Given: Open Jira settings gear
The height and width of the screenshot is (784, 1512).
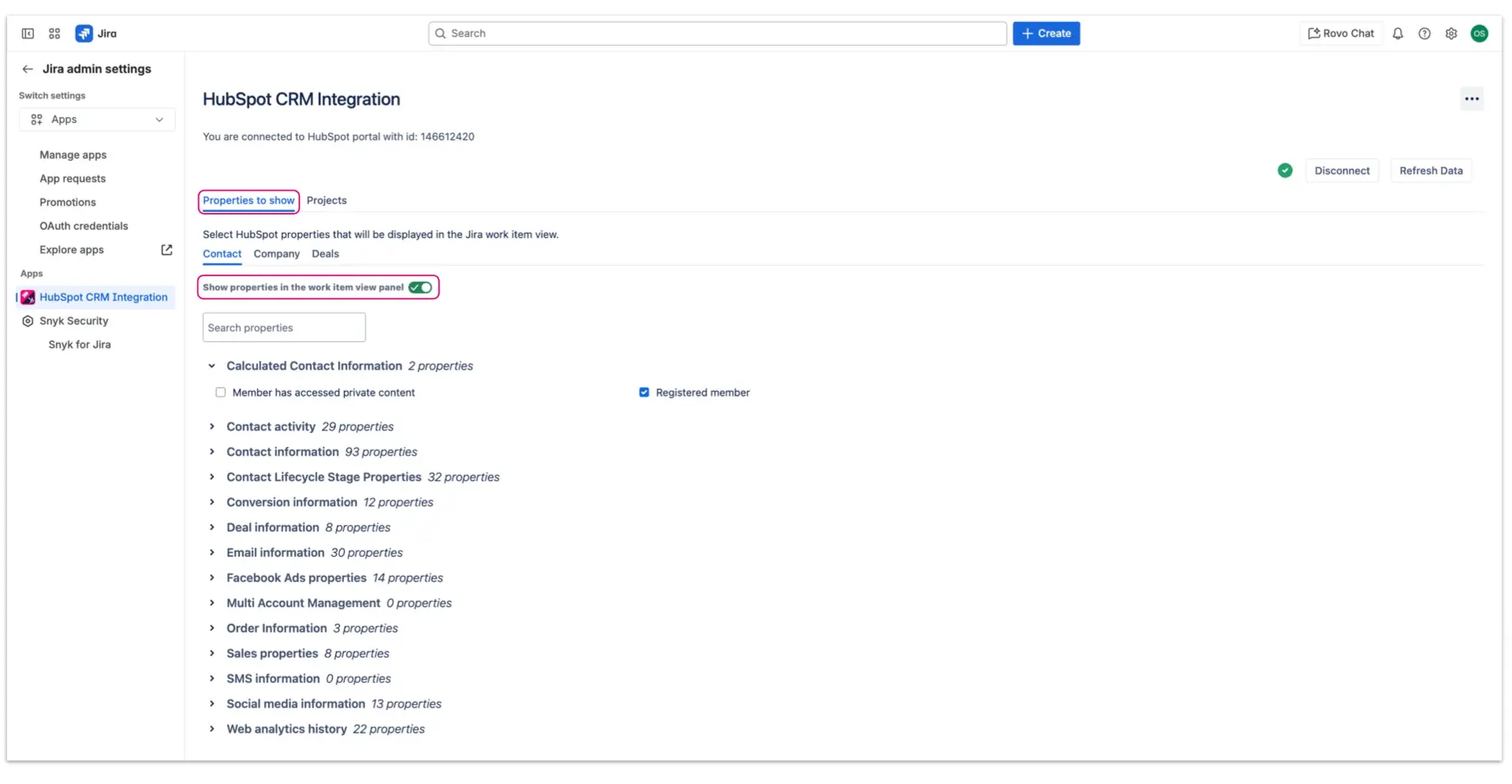Looking at the screenshot, I should point(1451,33).
